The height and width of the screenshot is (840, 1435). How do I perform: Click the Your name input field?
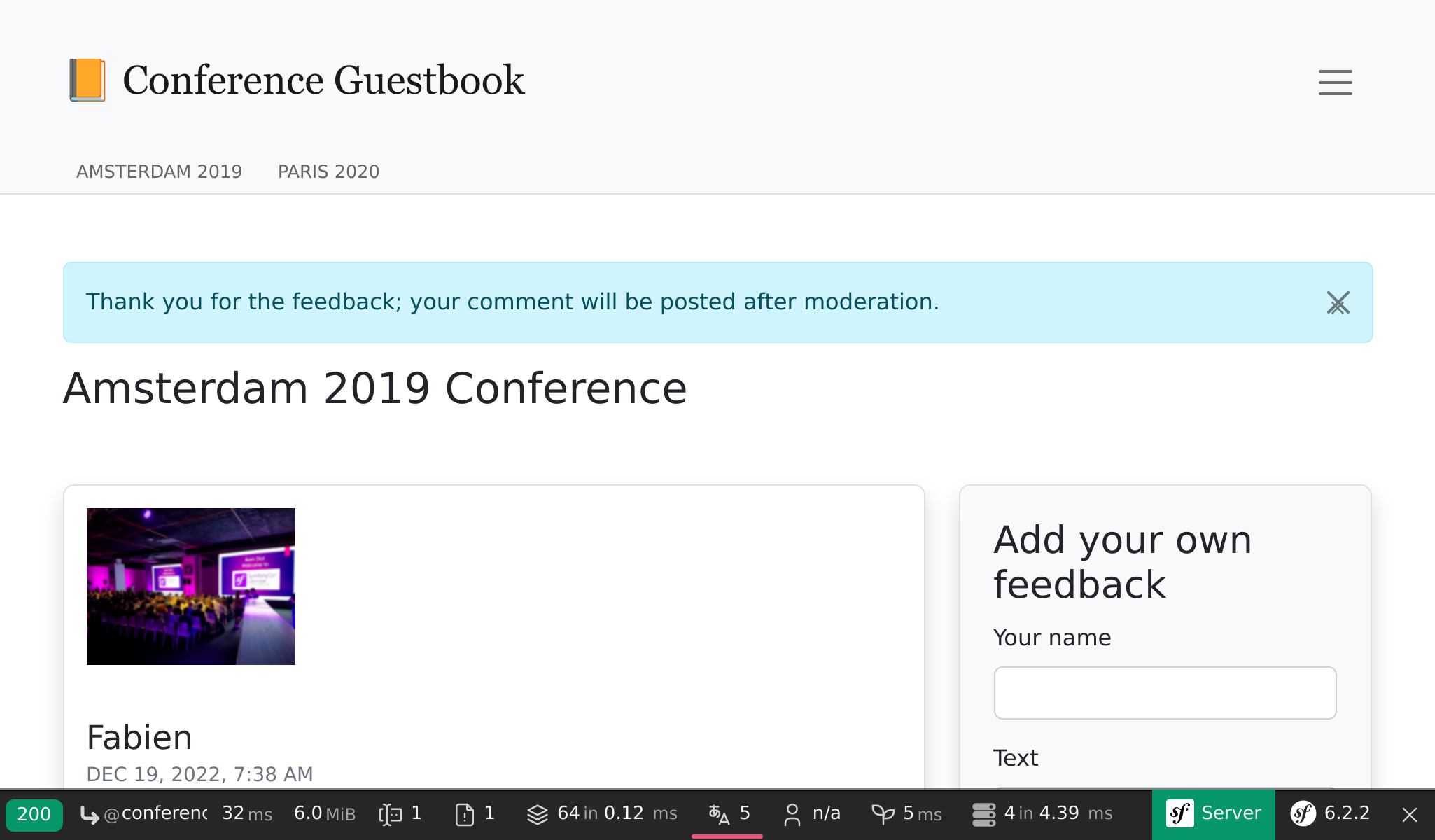1165,693
